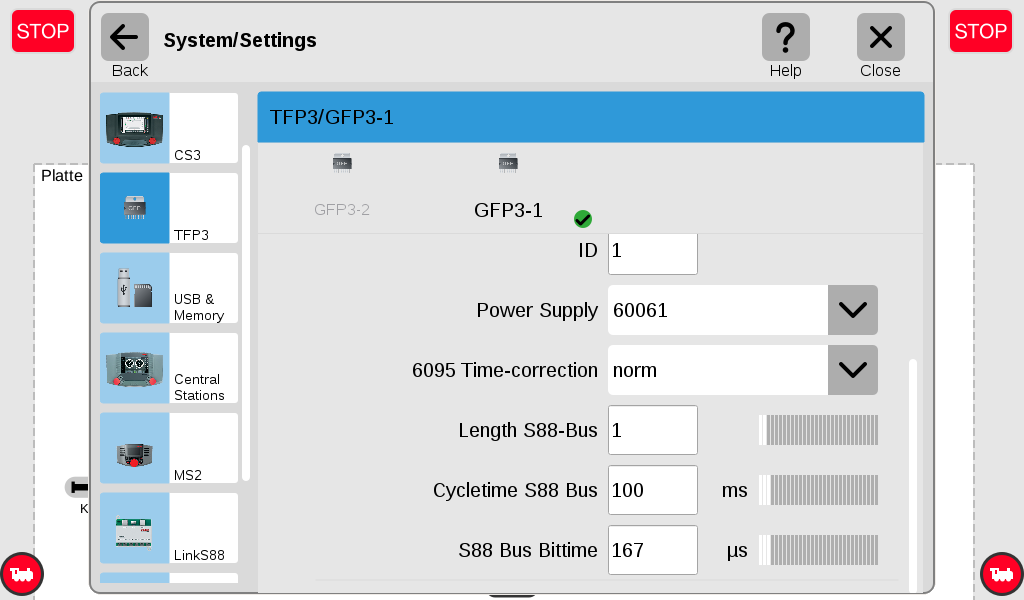Open the bottom-right red locomotive button
The image size is (1024, 600).
pos(1002,575)
